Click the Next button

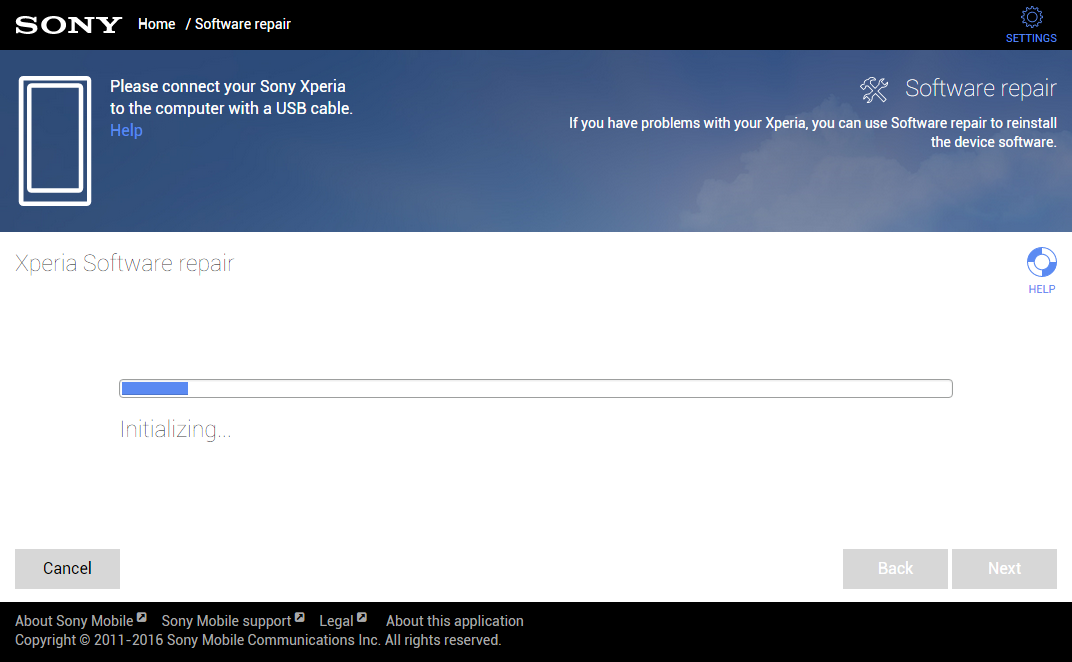click(1004, 568)
